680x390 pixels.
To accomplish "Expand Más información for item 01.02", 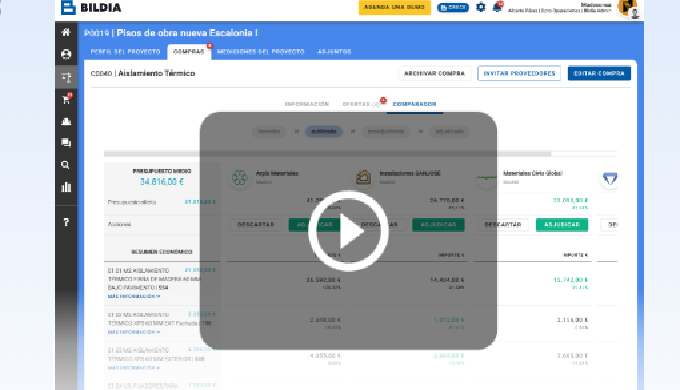I will (x=134, y=332).
